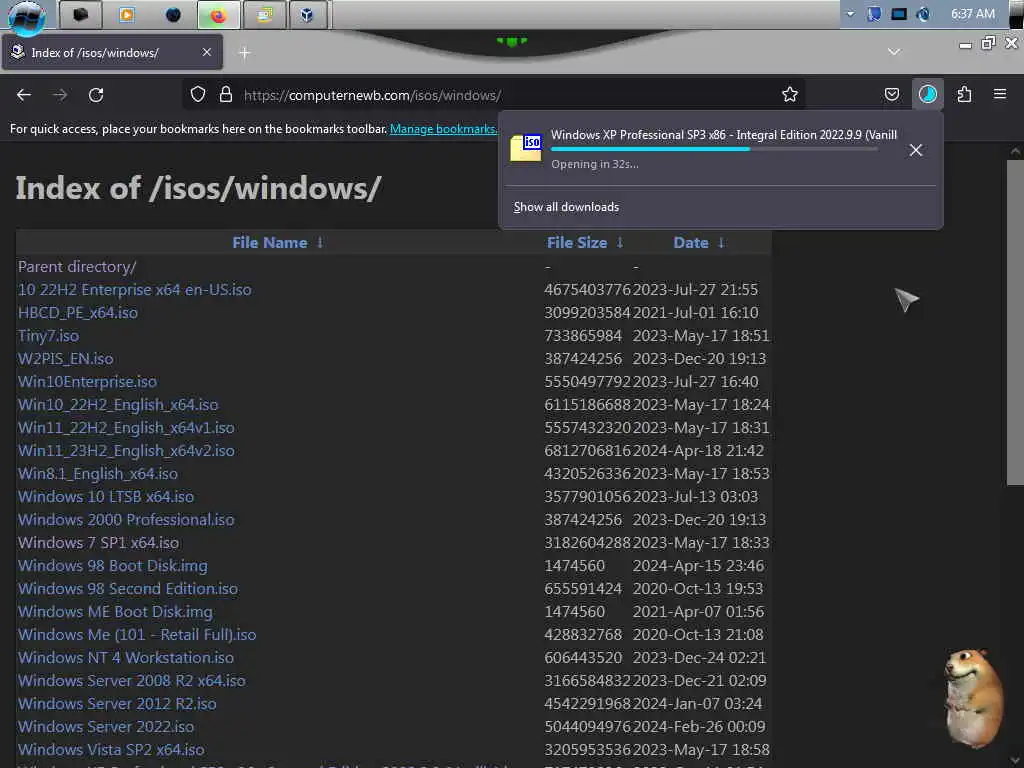Toggle the downloads panel button

tap(927, 95)
